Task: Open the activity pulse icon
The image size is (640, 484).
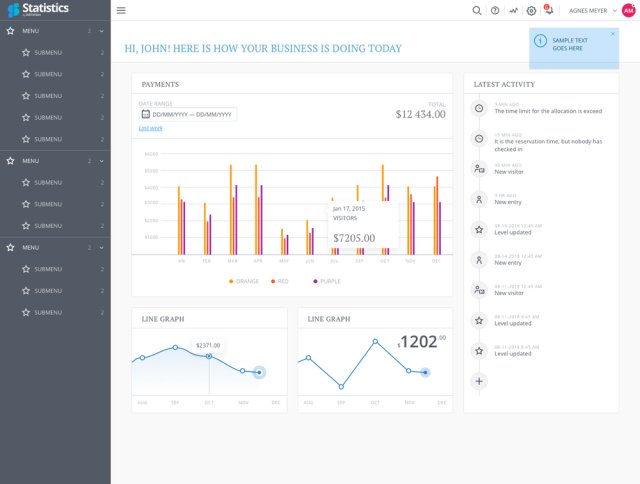Action: pos(513,11)
